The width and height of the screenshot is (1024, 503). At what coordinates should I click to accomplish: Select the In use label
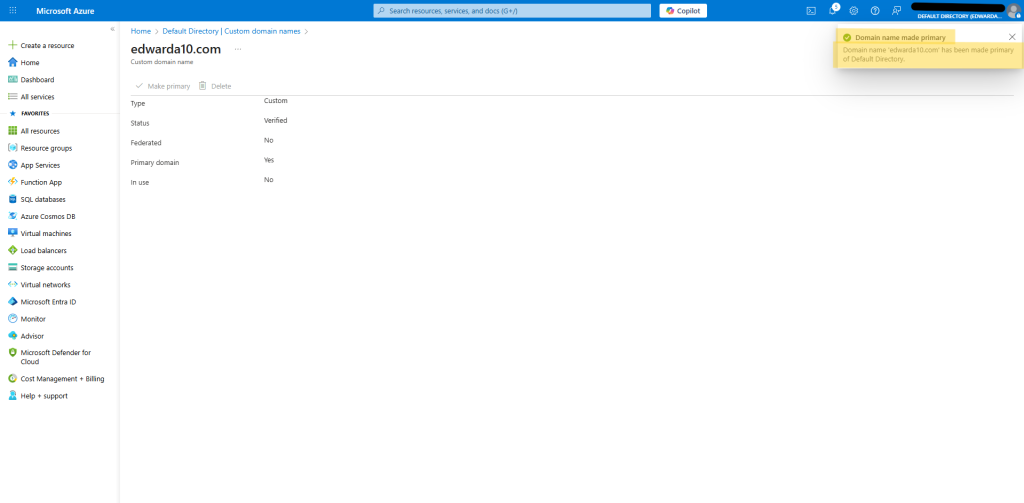click(x=140, y=182)
